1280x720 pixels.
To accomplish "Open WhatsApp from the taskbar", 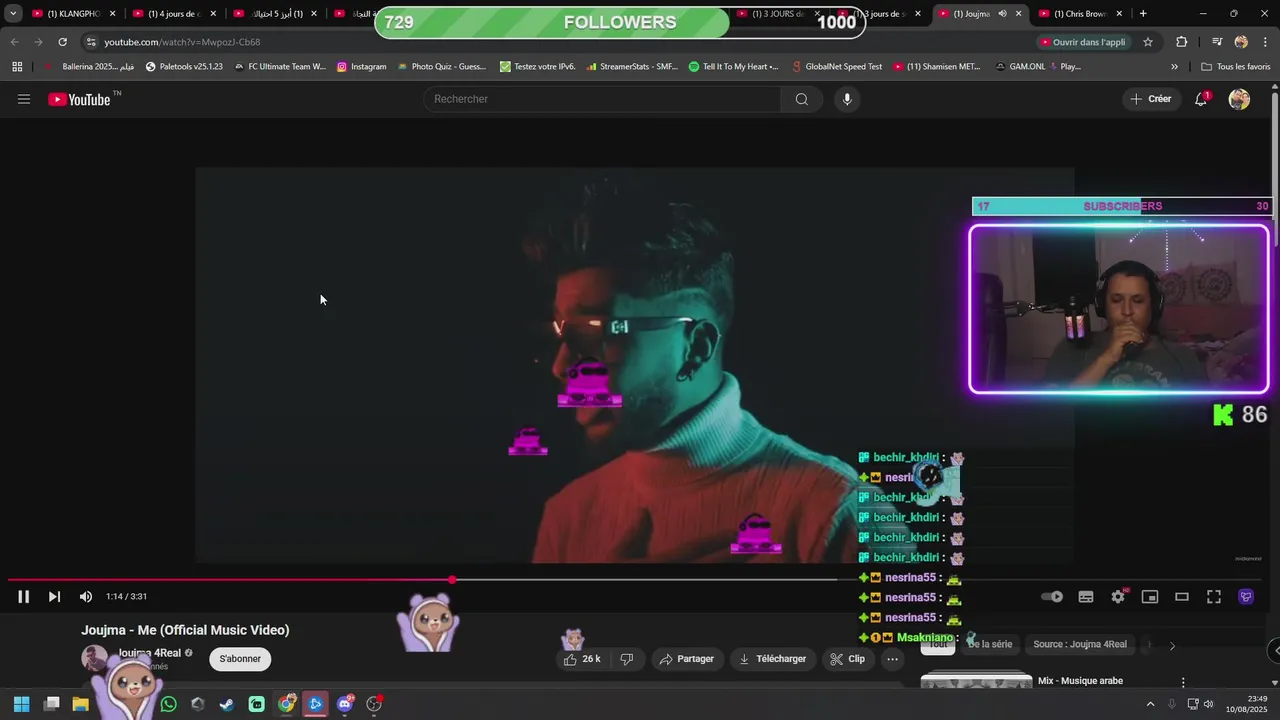I will [x=169, y=704].
